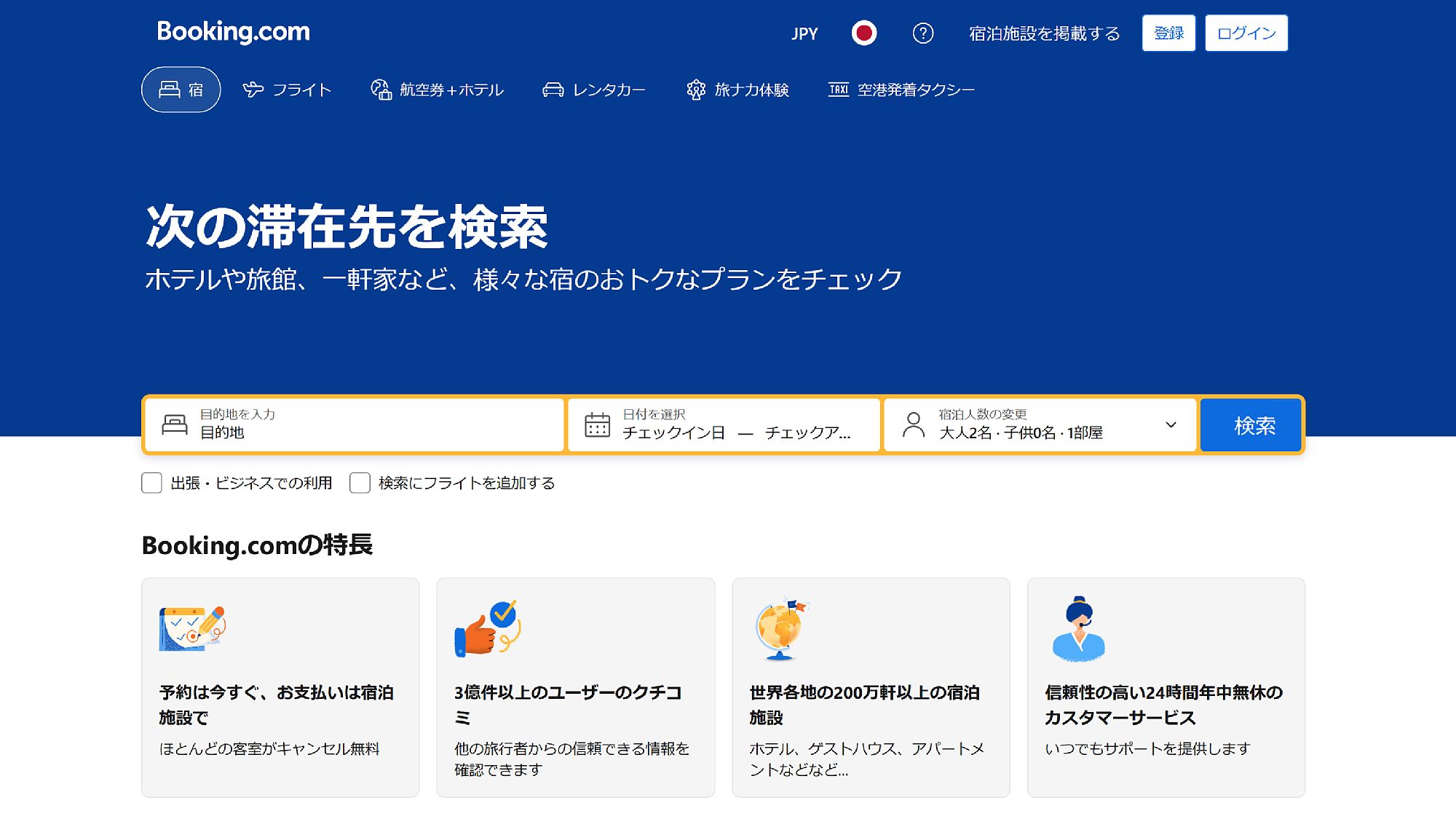Screen dimensions: 1456x819
Task: Click the 3億件以上のユーザーのクチコミ card title
Action: pyautogui.click(x=568, y=705)
